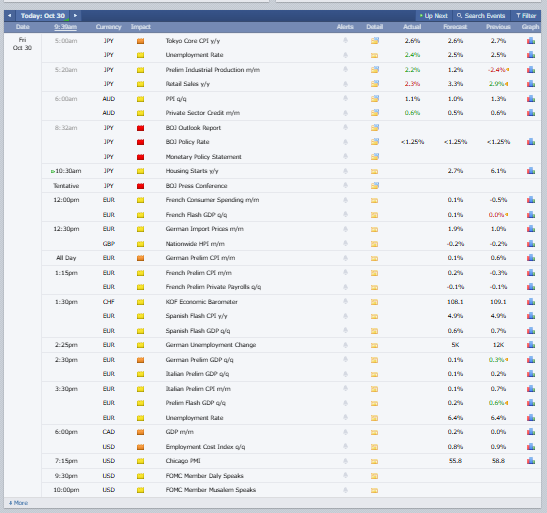547x513 pixels.
Task: Open the Today: Oct 30 date picker
Action: (x=43, y=16)
